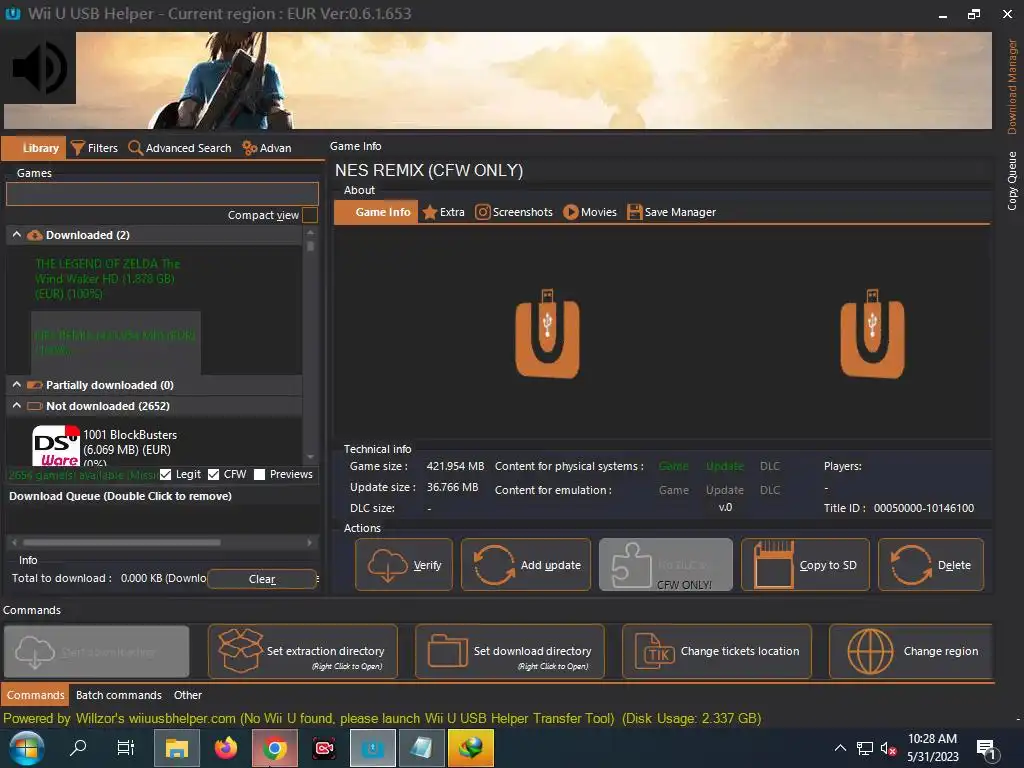Image resolution: width=1024 pixels, height=768 pixels.
Task: Toggle the Compact view checkbox
Action: coord(310,215)
